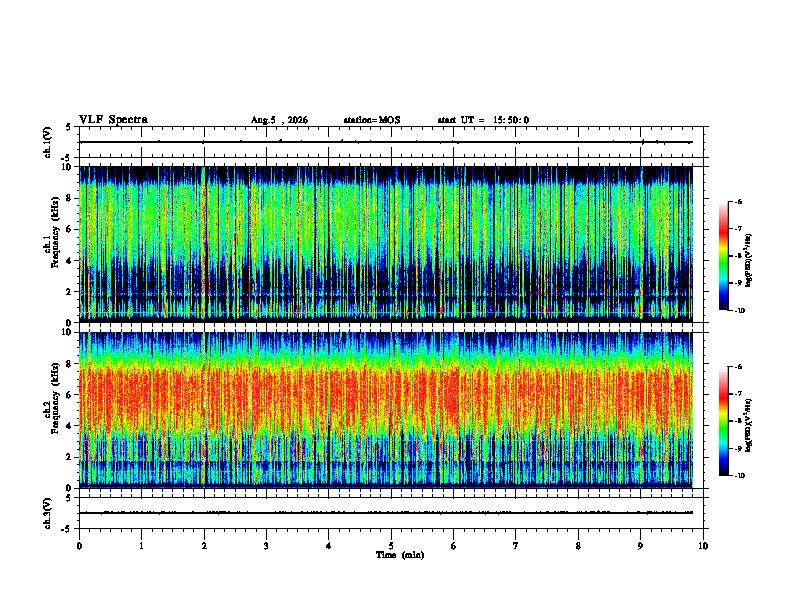Image resolution: width=792 pixels, height=612 pixels.
Task: Click the time axis tick label "4"
Action: pos(328,546)
